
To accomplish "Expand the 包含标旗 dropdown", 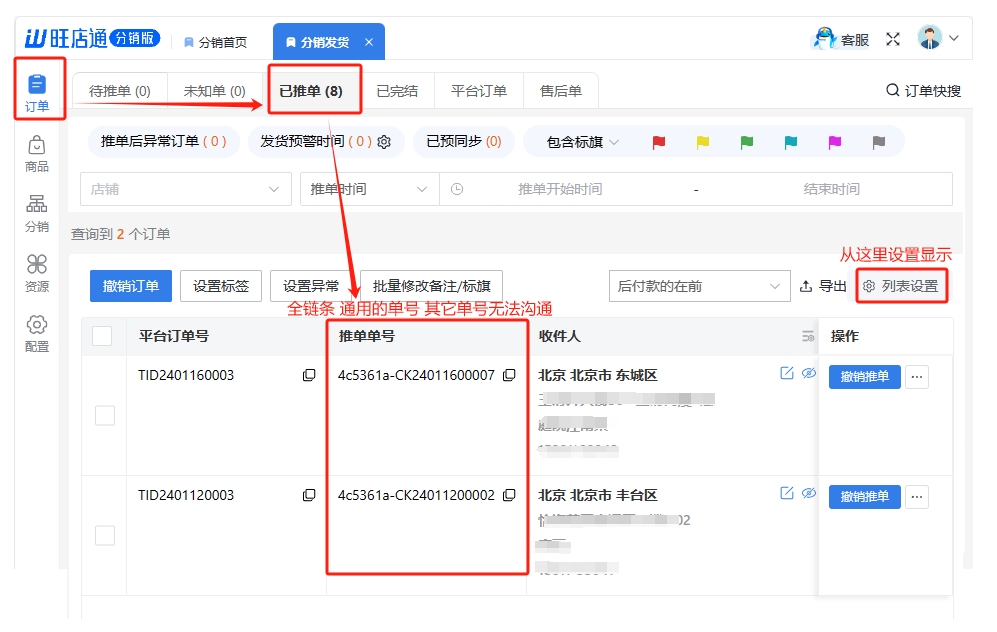I will pos(581,142).
